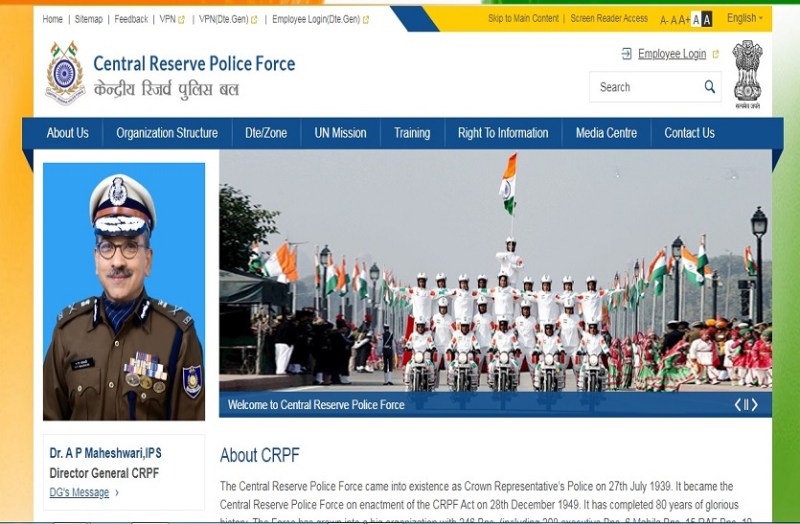The height and width of the screenshot is (524, 800).
Task: Click Dr. A P Maheshwari,IPS name
Action: [x=106, y=453]
